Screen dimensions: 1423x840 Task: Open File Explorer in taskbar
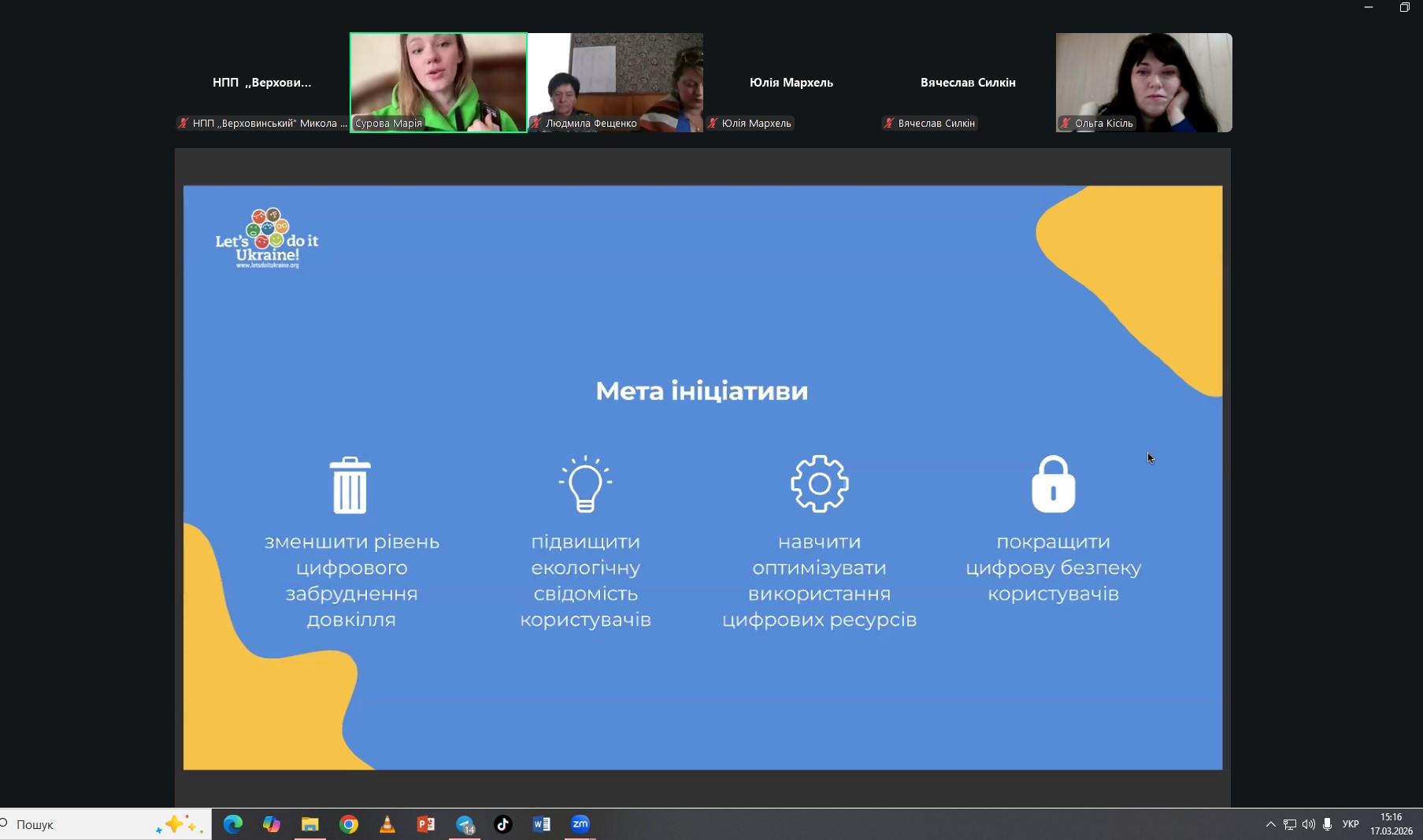pos(310,824)
